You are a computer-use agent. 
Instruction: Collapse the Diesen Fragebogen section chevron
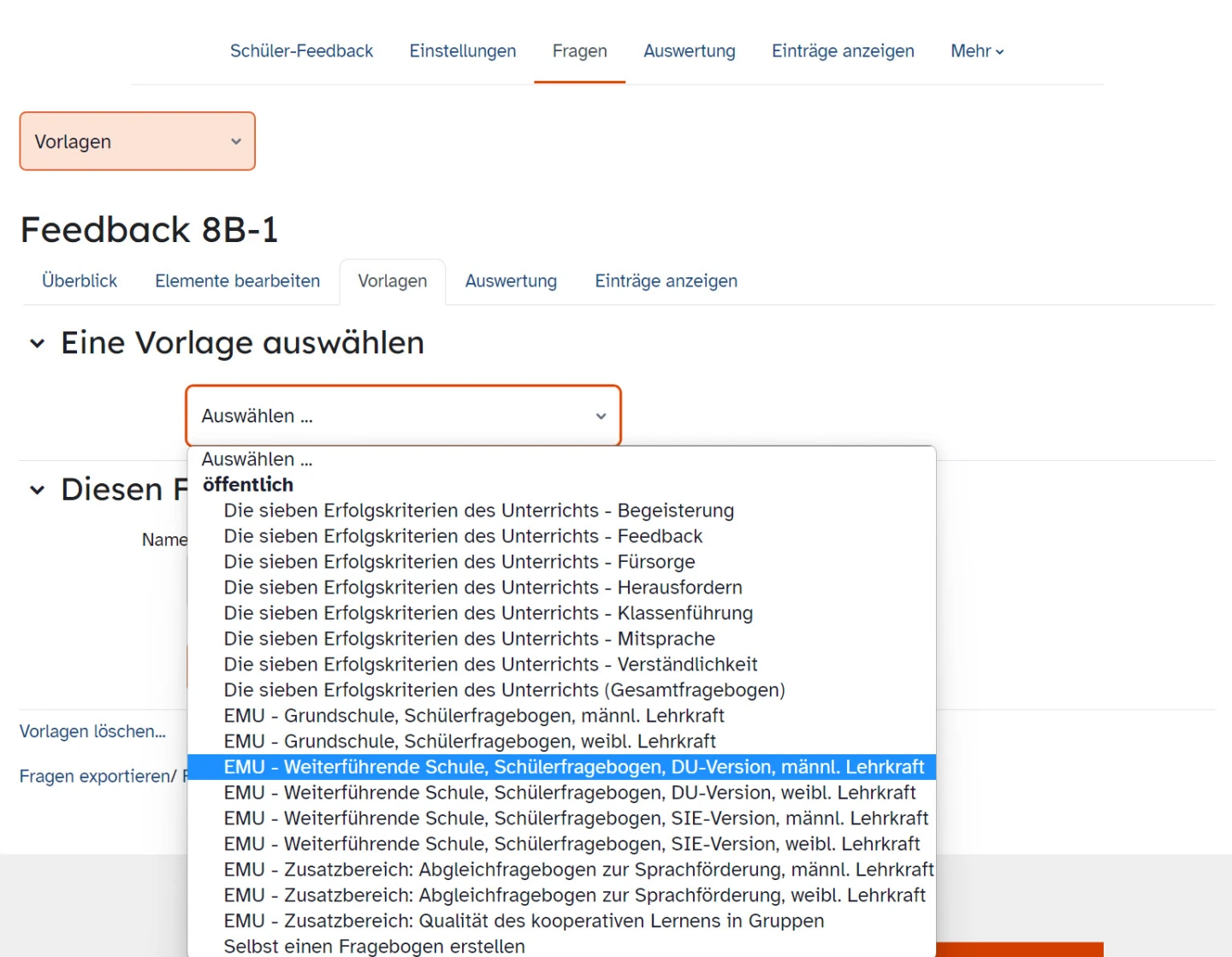tap(37, 490)
